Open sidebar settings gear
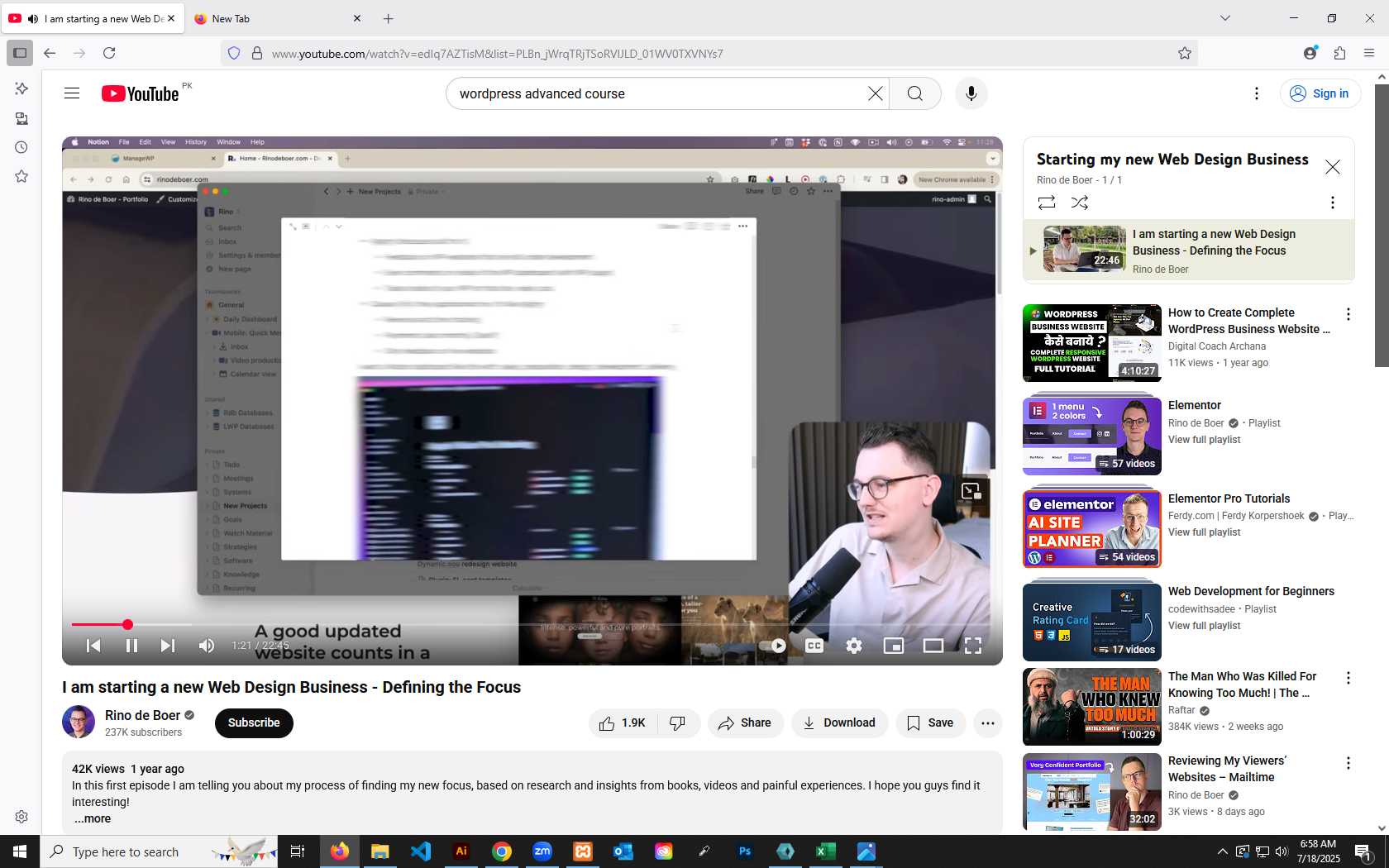 [x=21, y=817]
